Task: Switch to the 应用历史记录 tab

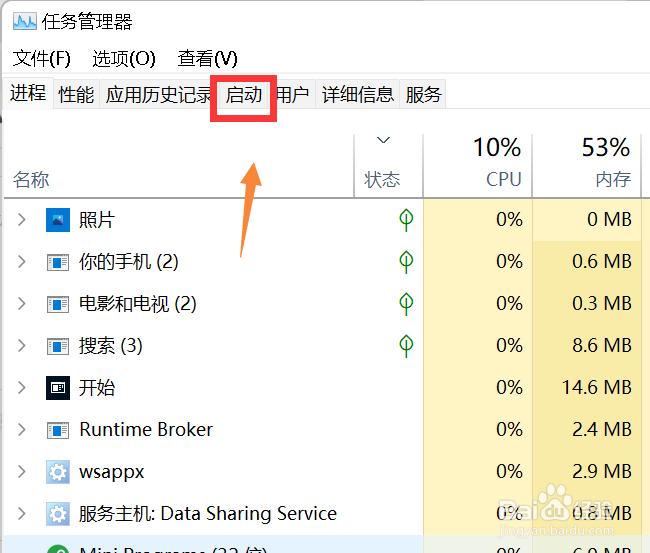Action: point(158,95)
